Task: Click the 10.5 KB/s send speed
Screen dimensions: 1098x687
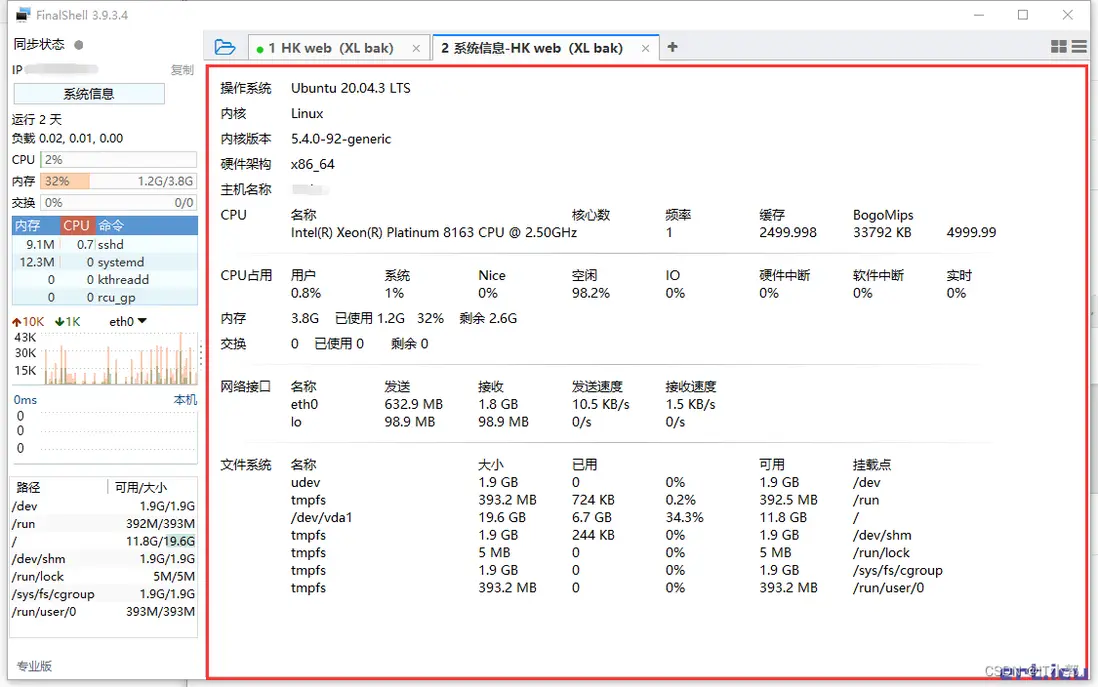Action: click(601, 404)
